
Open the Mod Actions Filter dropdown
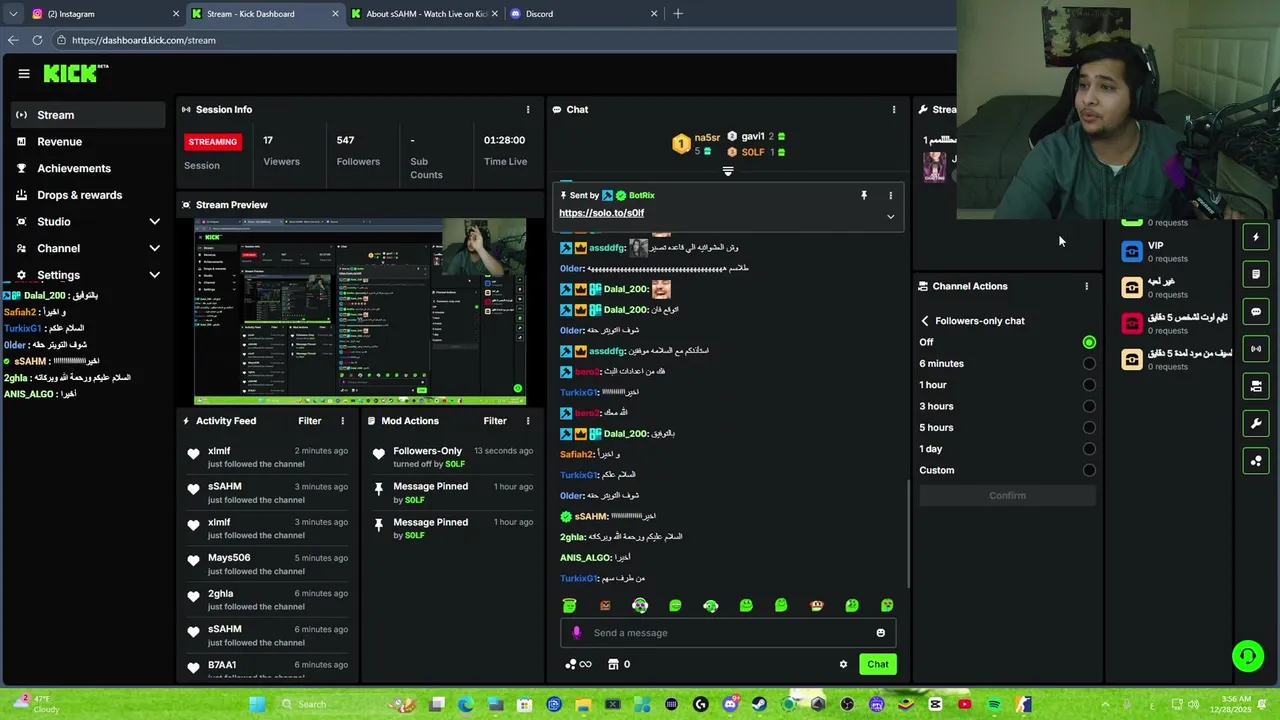tap(495, 421)
